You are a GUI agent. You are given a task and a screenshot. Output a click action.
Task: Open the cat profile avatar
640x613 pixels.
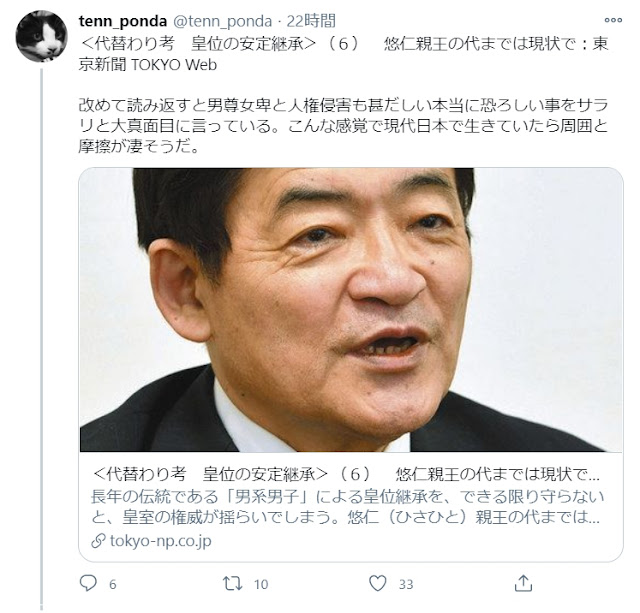tap(41, 36)
